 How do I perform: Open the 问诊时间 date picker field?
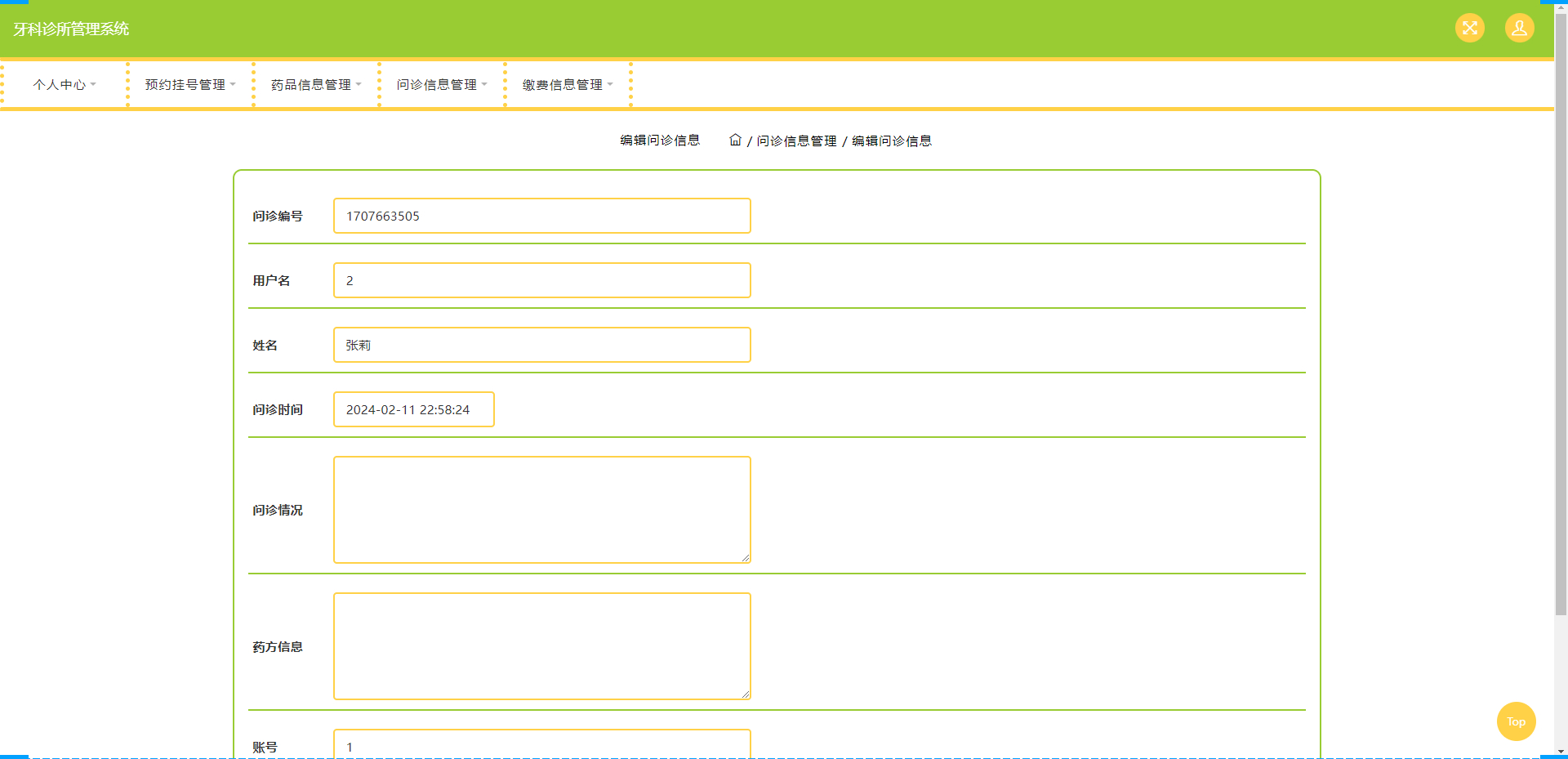point(414,409)
